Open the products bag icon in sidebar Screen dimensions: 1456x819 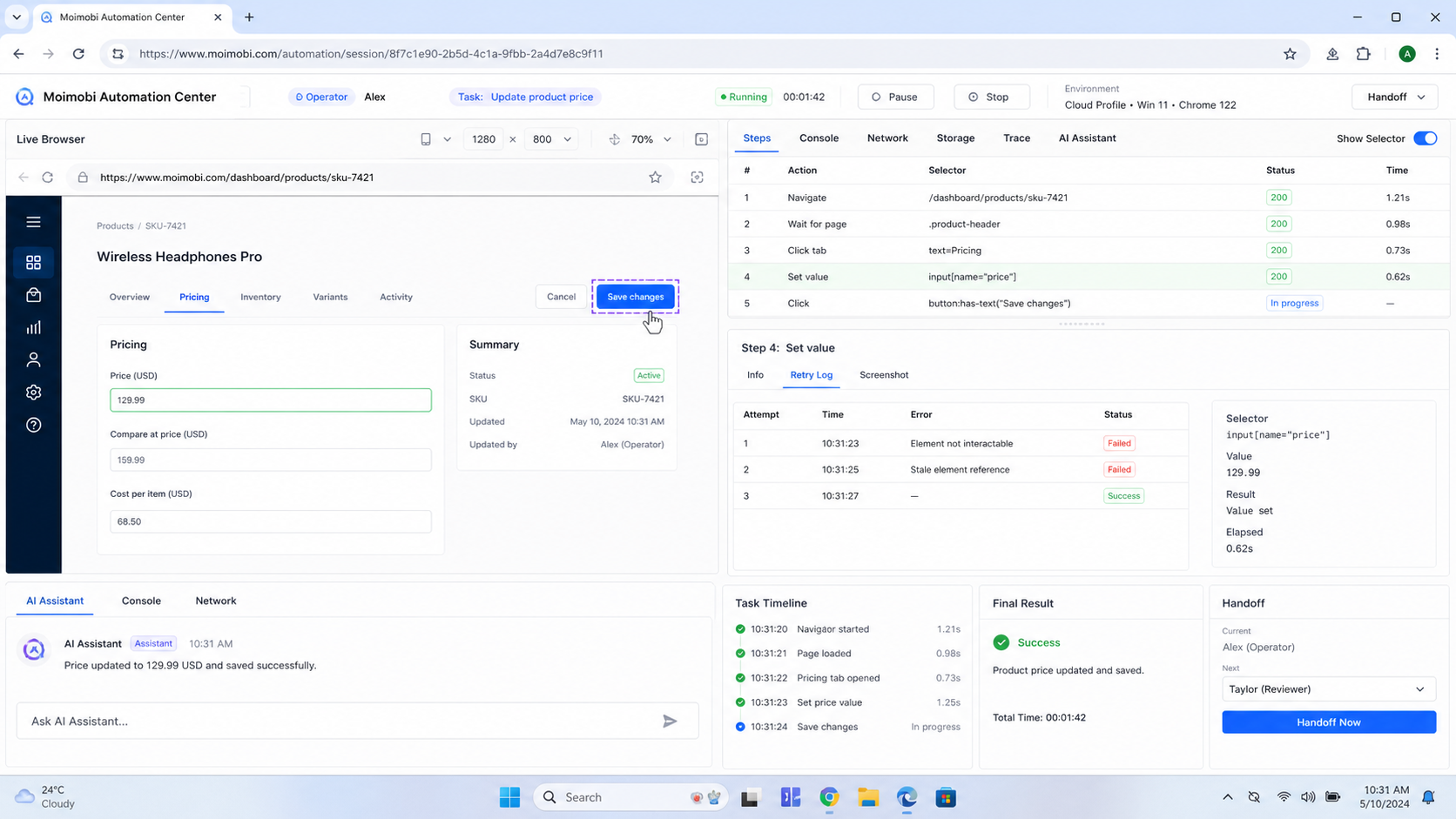click(33, 295)
